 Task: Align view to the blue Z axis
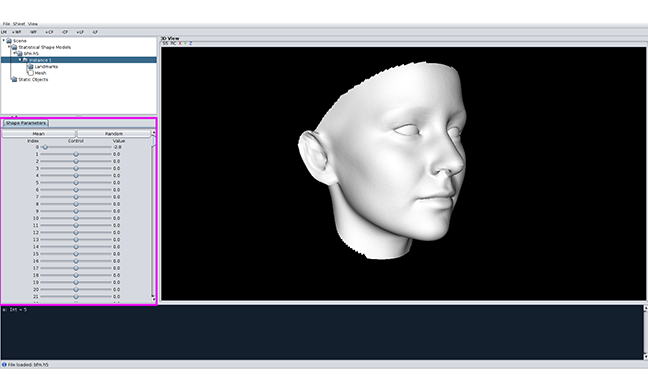[191, 43]
